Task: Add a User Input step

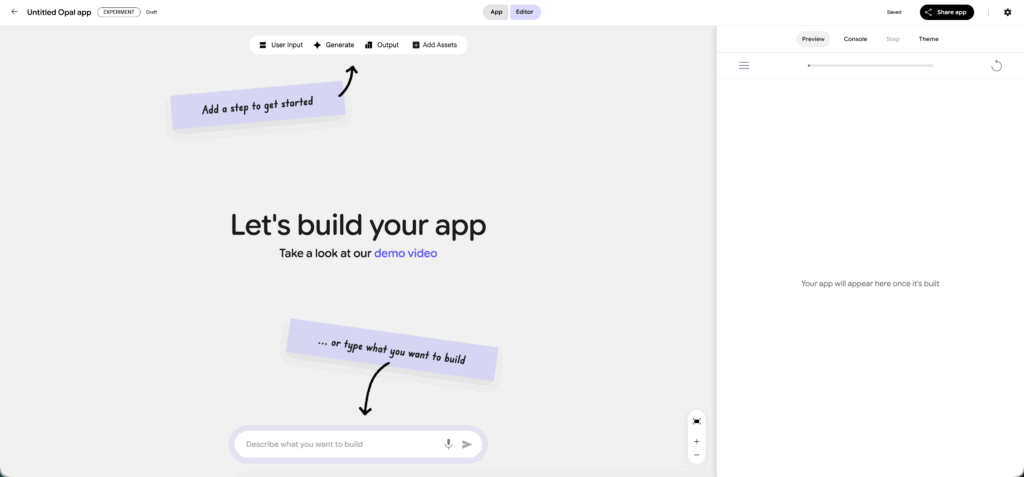Action: click(x=280, y=45)
